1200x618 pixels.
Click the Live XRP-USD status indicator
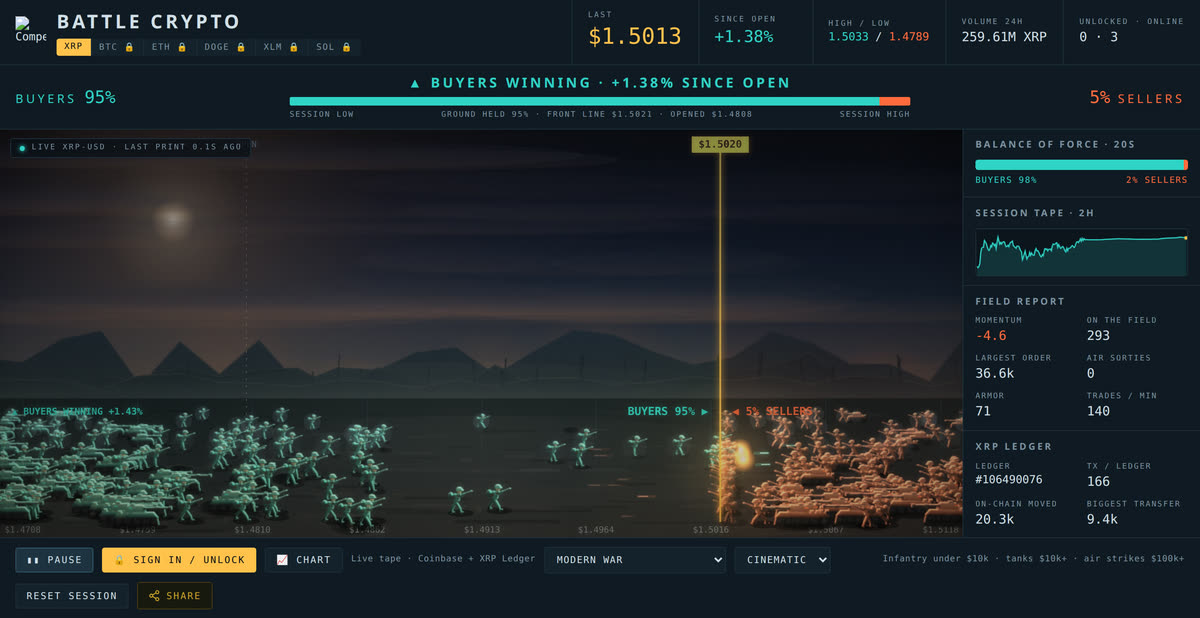tap(130, 147)
